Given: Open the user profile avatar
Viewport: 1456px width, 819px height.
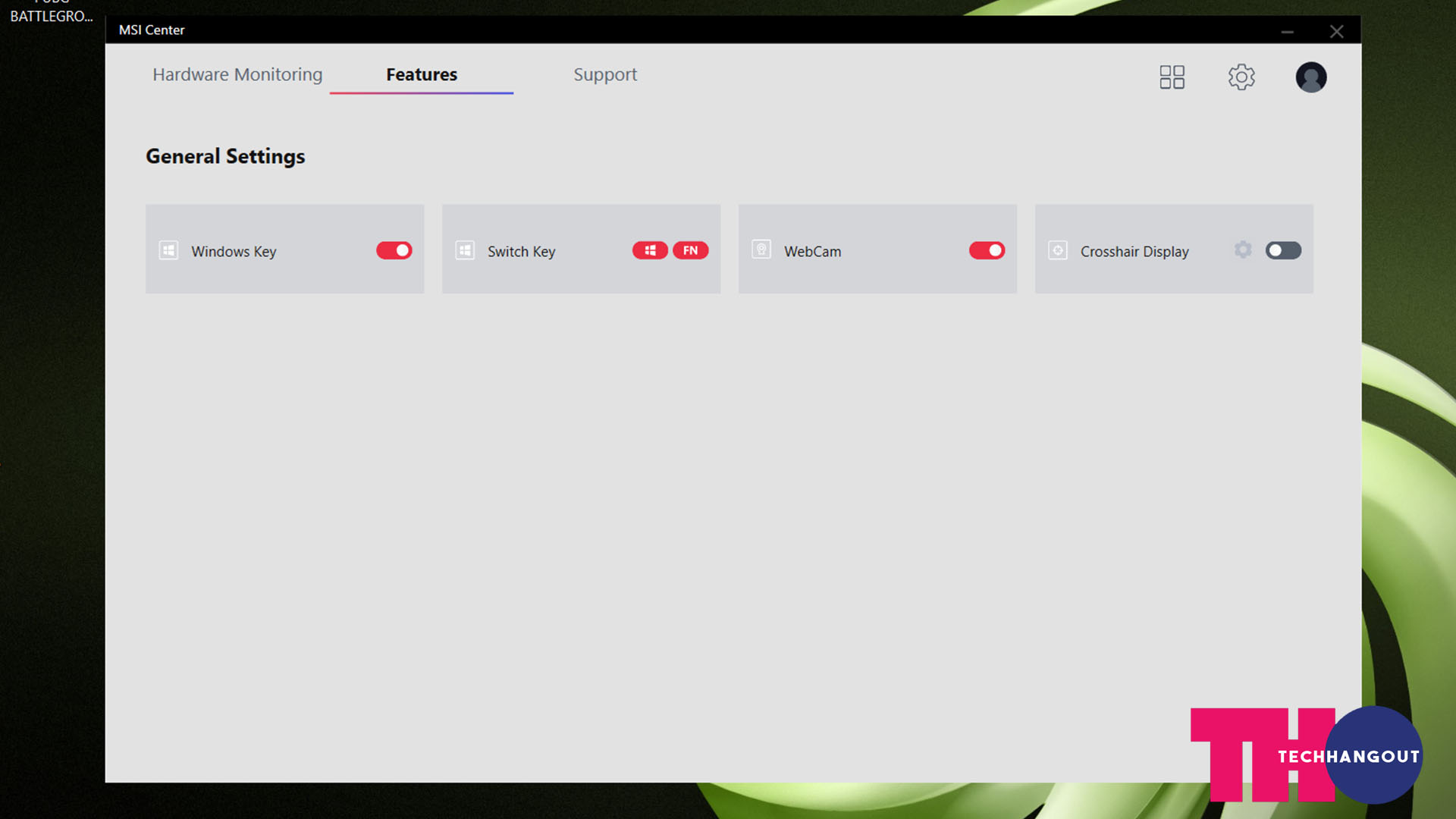Looking at the screenshot, I should pos(1310,77).
